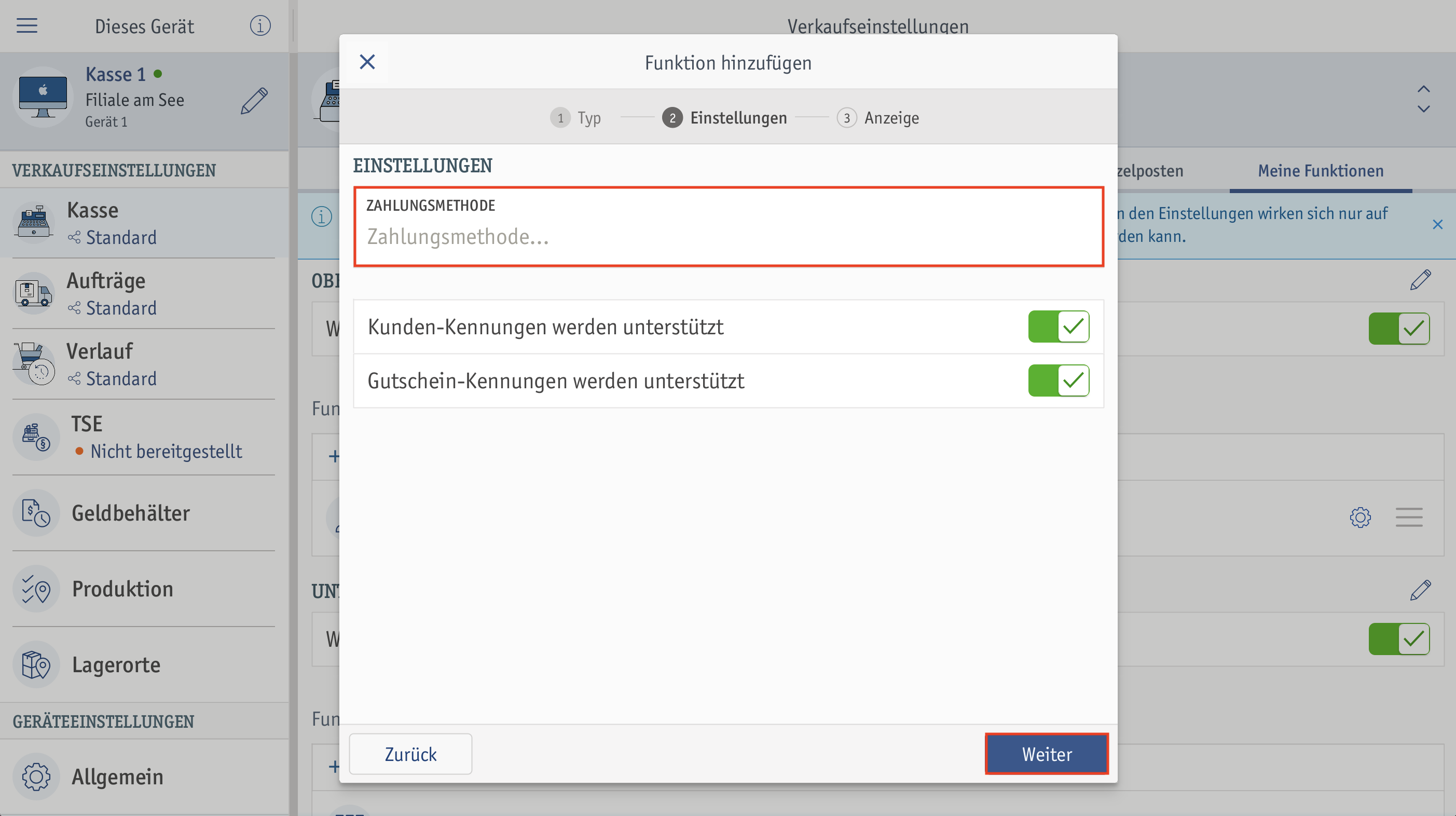Open Lagerorte icon entry
1456x816 pixels.
pyautogui.click(x=36, y=664)
